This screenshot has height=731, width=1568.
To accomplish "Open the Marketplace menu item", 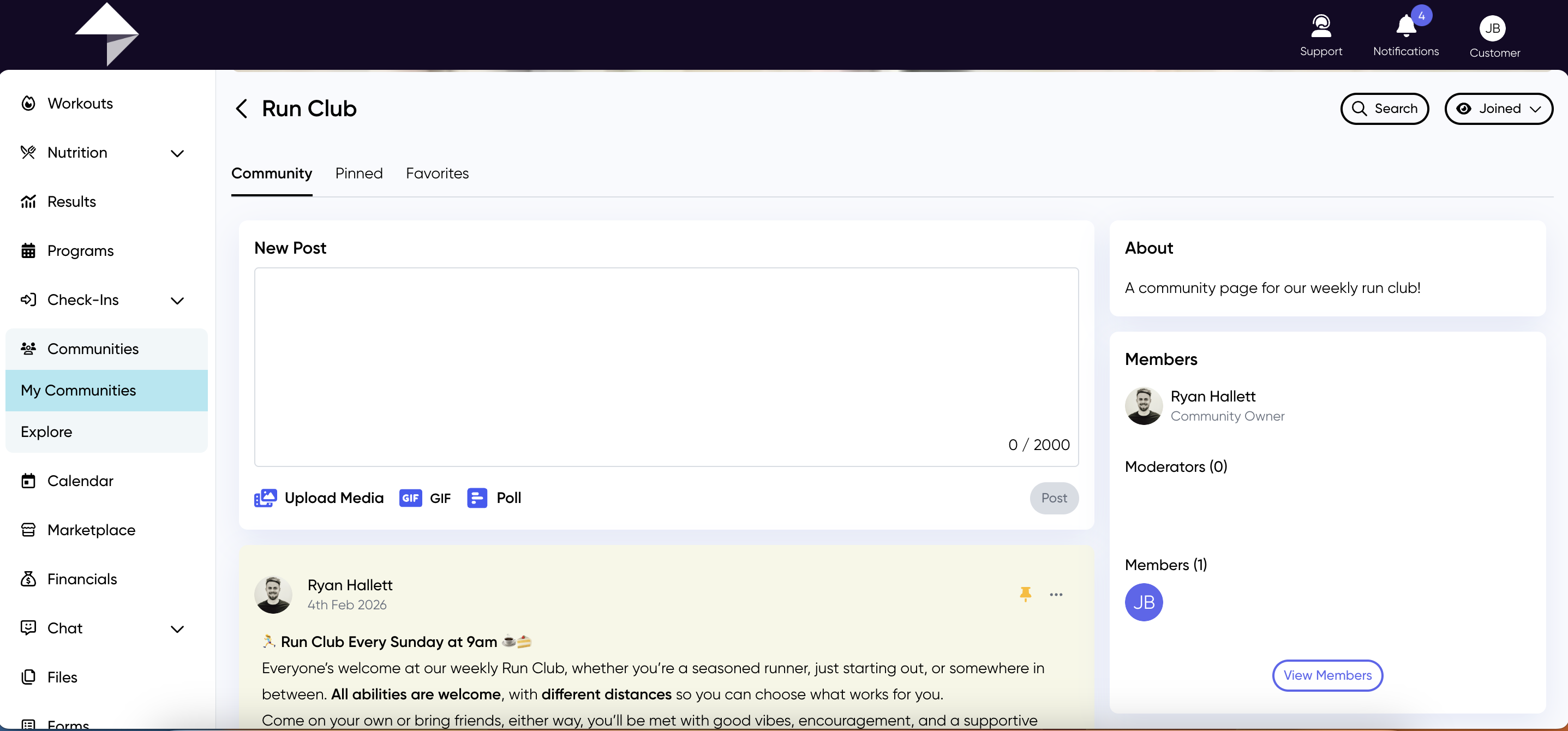I will tap(91, 530).
